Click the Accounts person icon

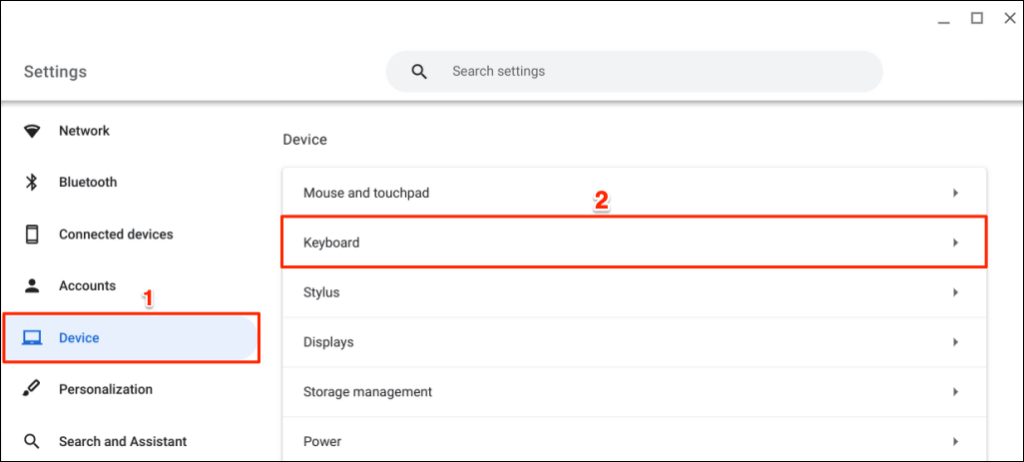pyautogui.click(x=32, y=286)
